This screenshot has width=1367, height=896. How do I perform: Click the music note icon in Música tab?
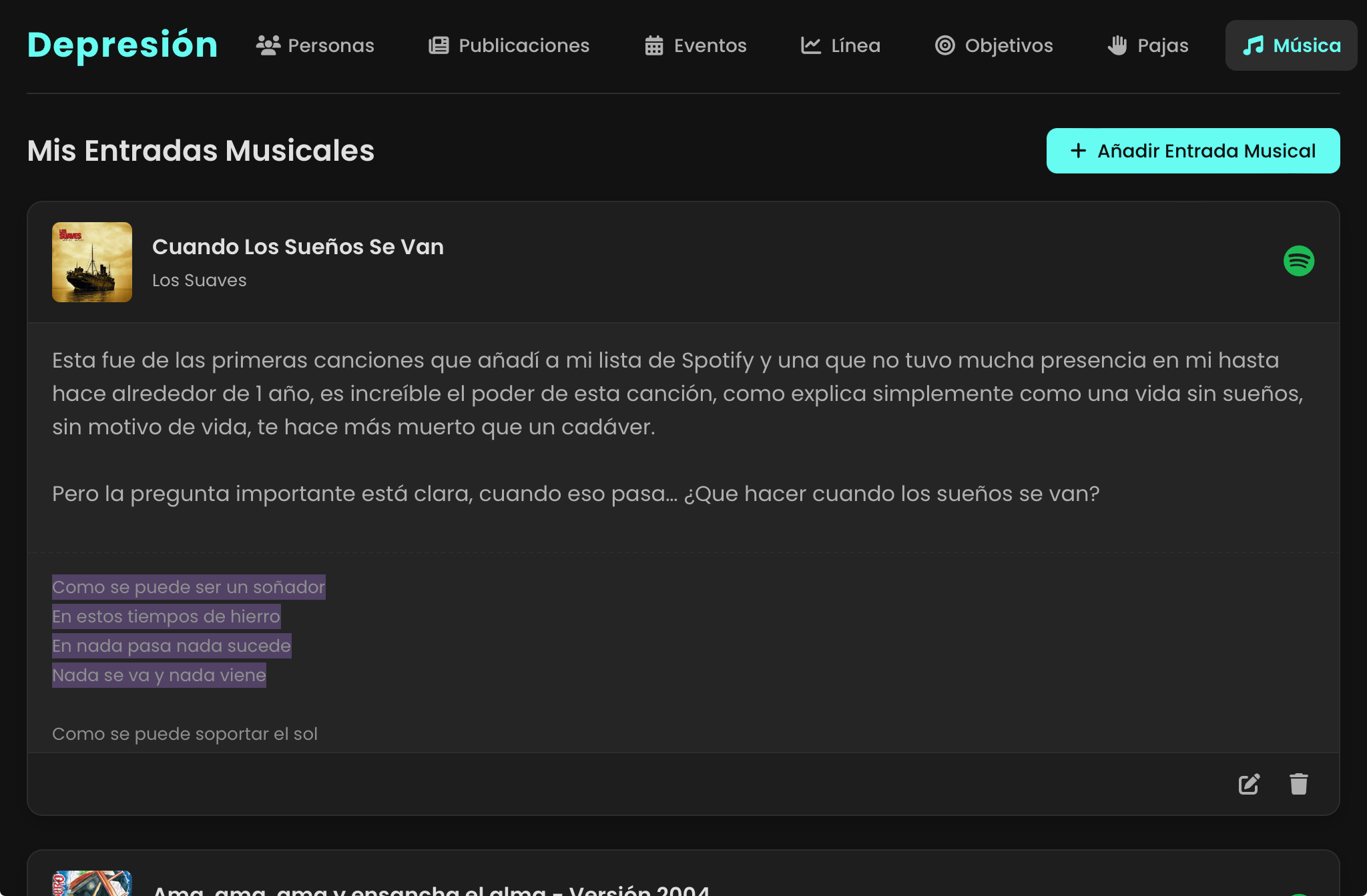[x=1254, y=45]
